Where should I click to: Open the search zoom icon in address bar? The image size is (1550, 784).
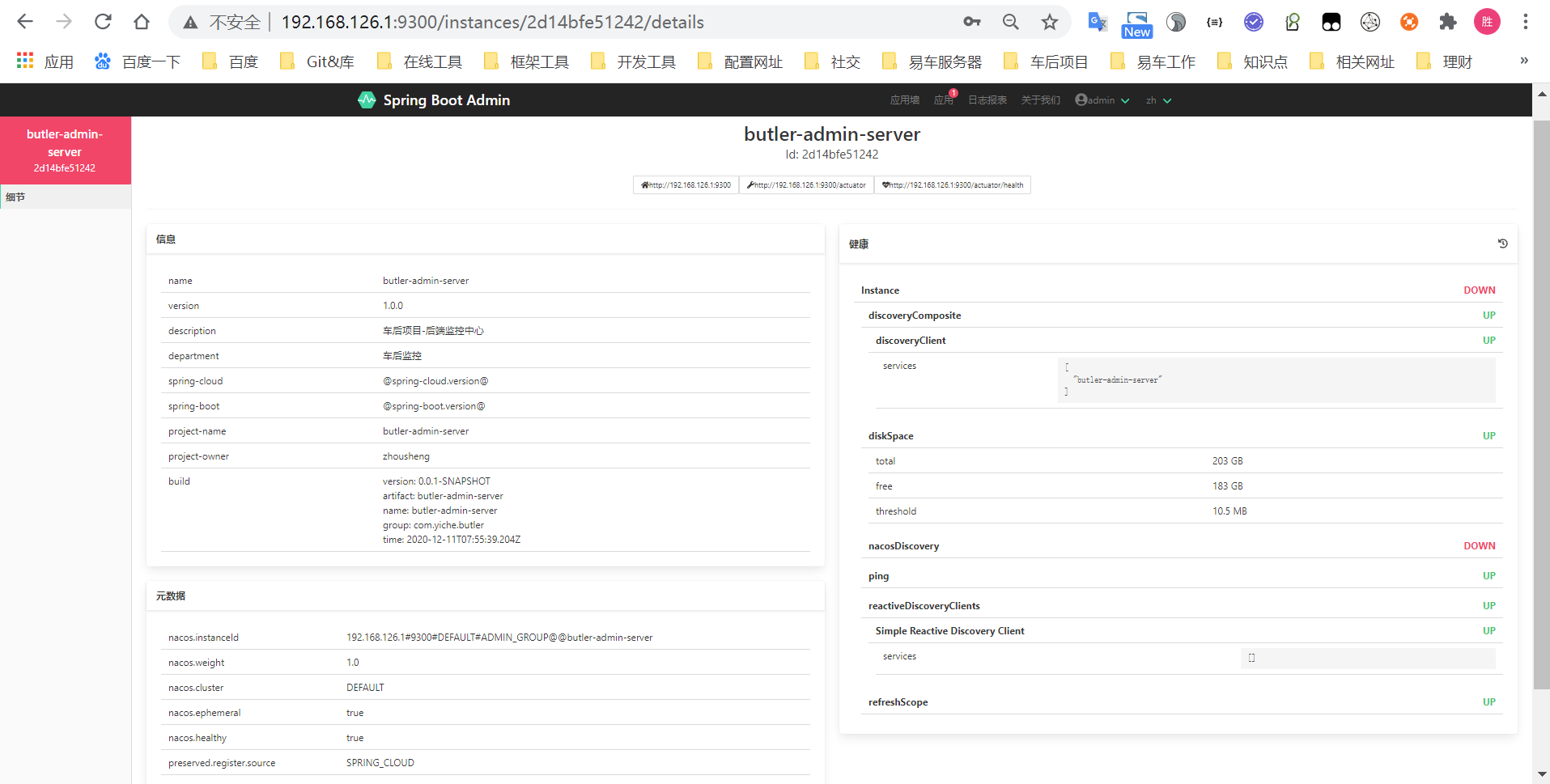(x=1010, y=22)
